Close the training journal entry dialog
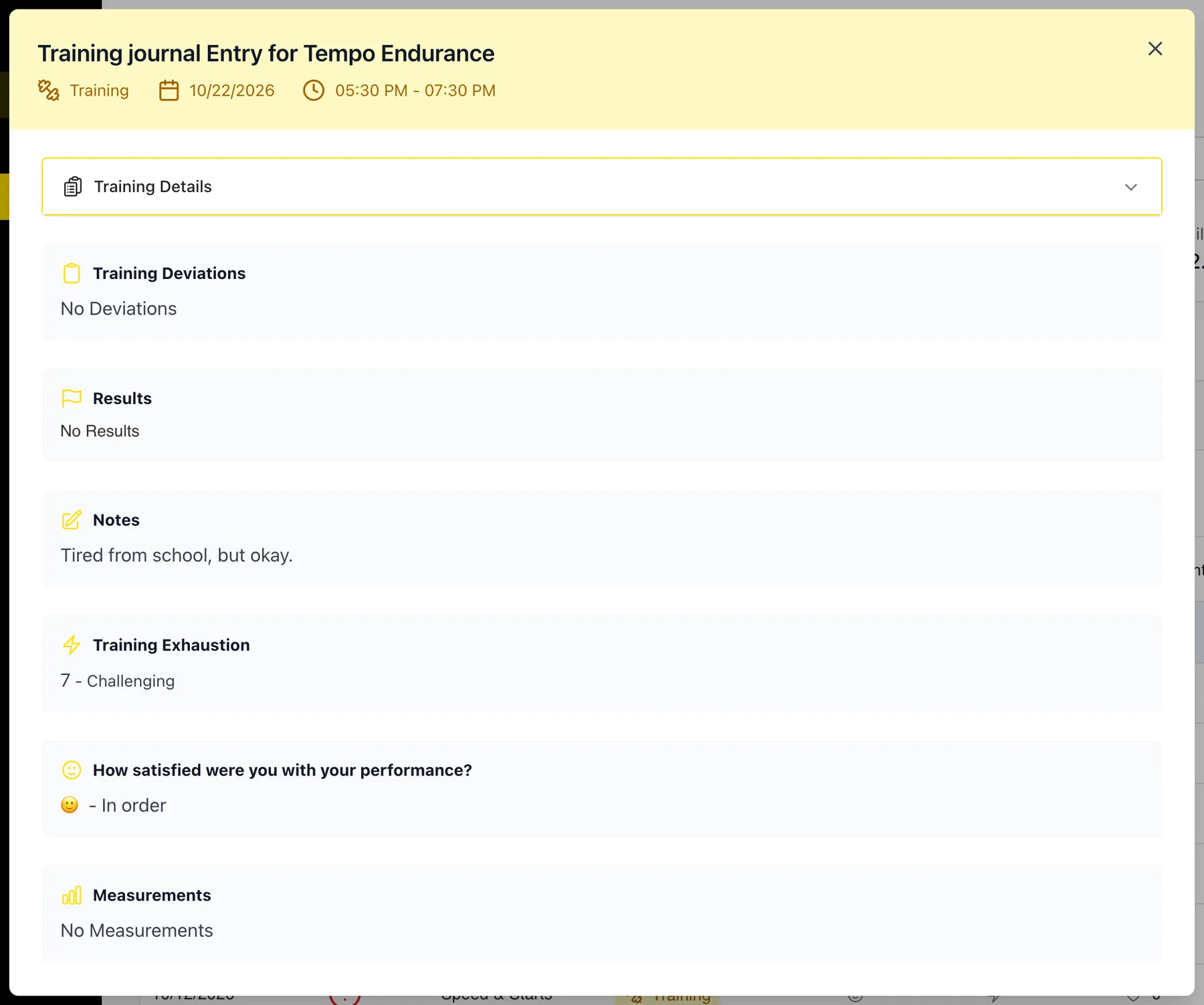This screenshot has width=1204, height=1005. (1155, 49)
